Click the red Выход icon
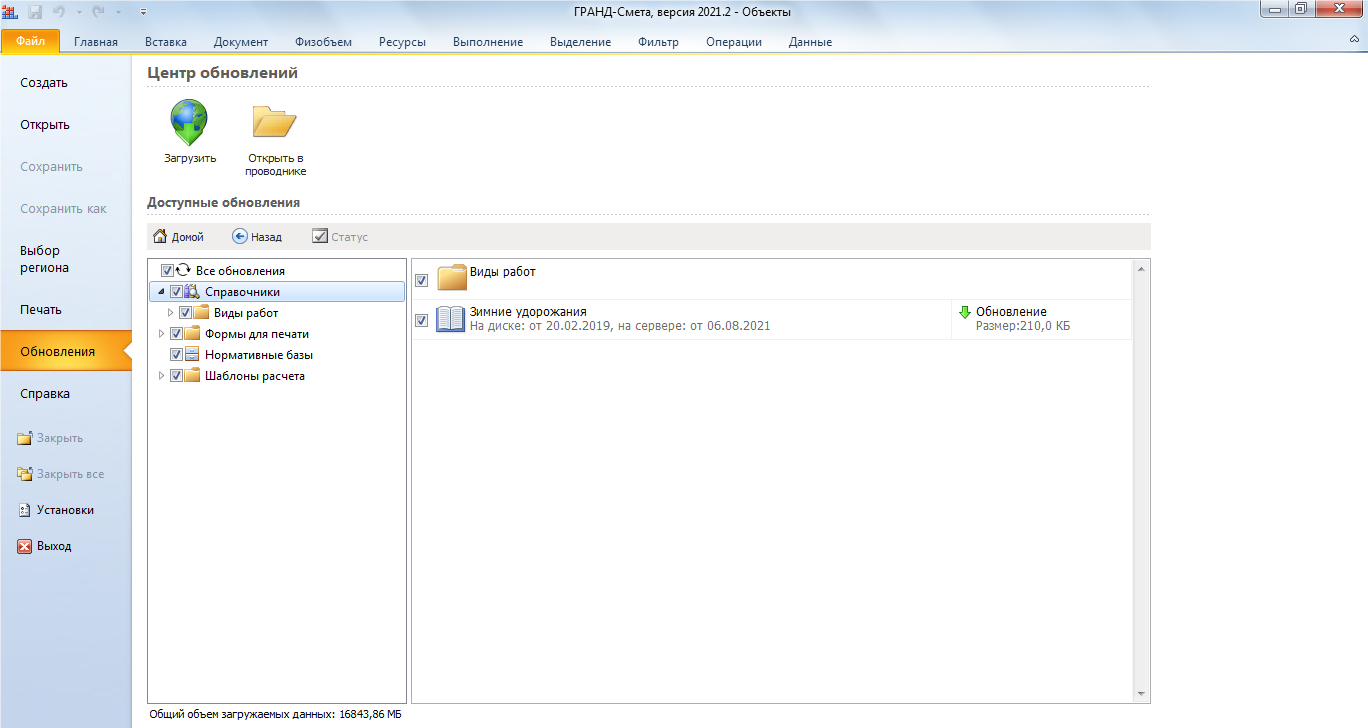The height and width of the screenshot is (728, 1368). [x=25, y=547]
